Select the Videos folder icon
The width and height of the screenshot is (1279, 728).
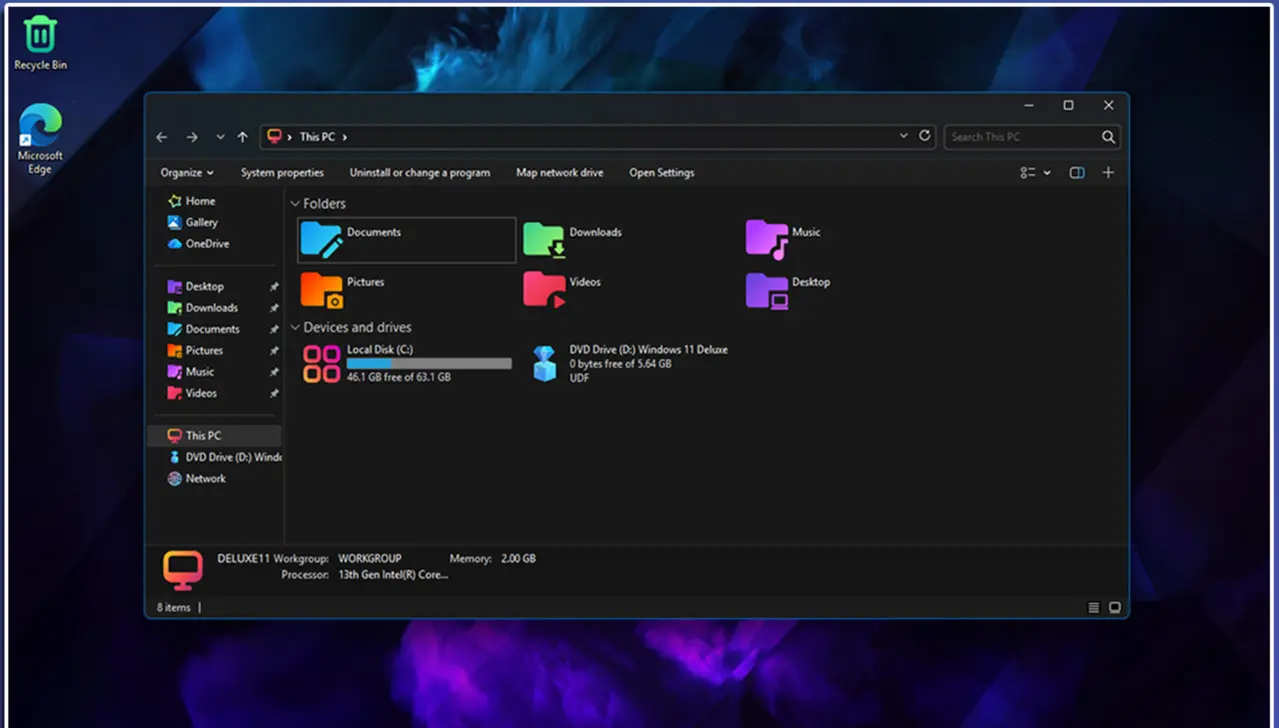click(544, 290)
